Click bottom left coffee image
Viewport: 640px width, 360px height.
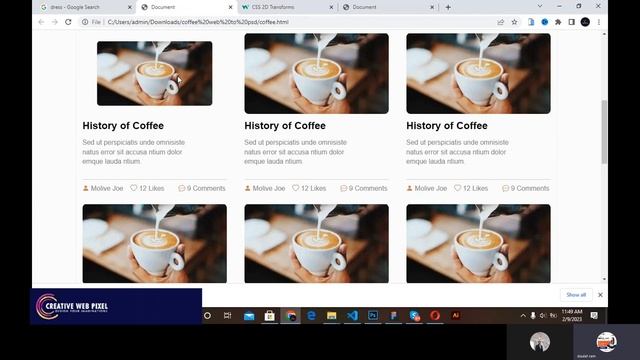(x=155, y=244)
